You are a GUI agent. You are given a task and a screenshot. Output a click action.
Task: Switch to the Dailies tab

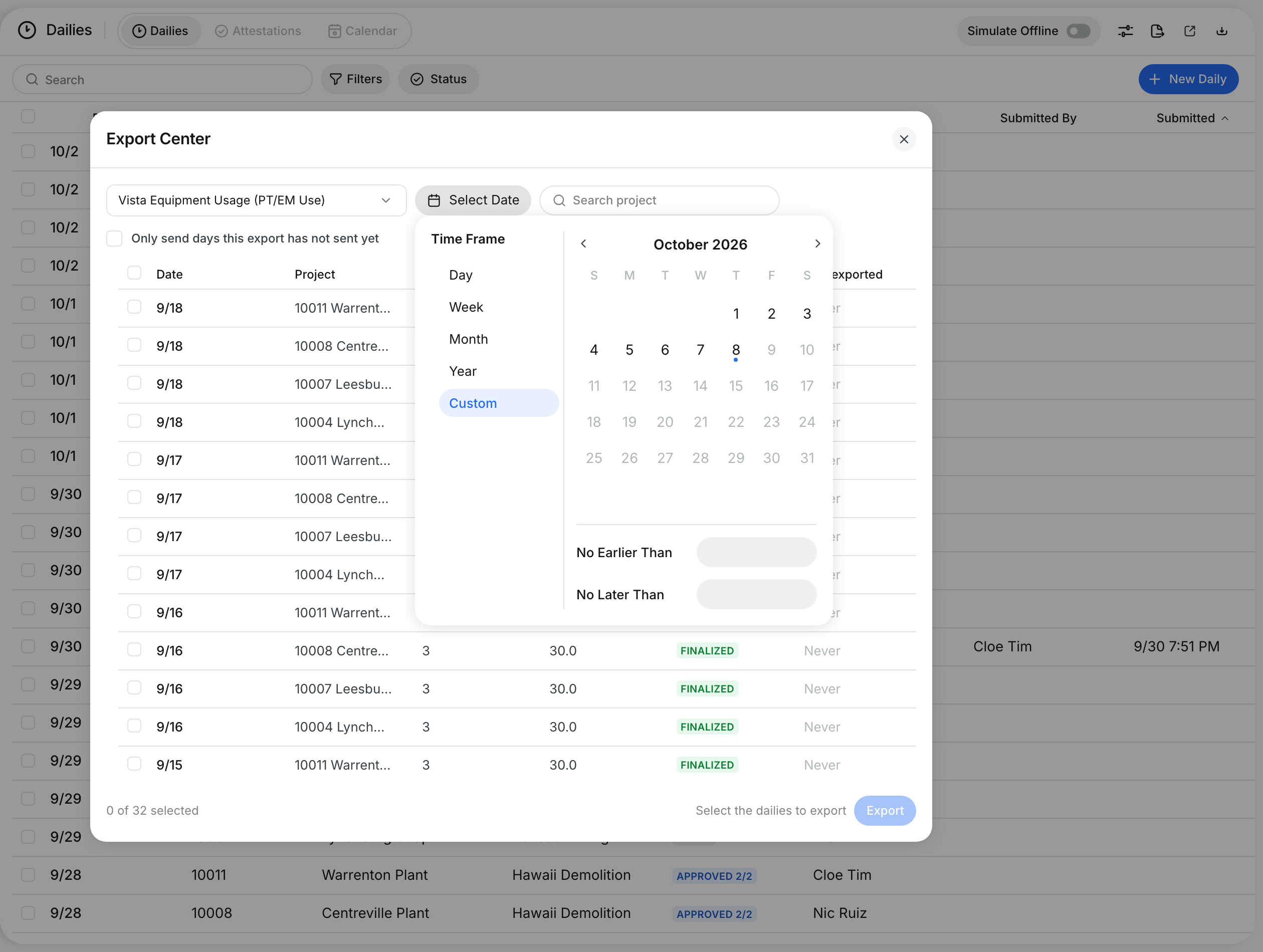[160, 31]
